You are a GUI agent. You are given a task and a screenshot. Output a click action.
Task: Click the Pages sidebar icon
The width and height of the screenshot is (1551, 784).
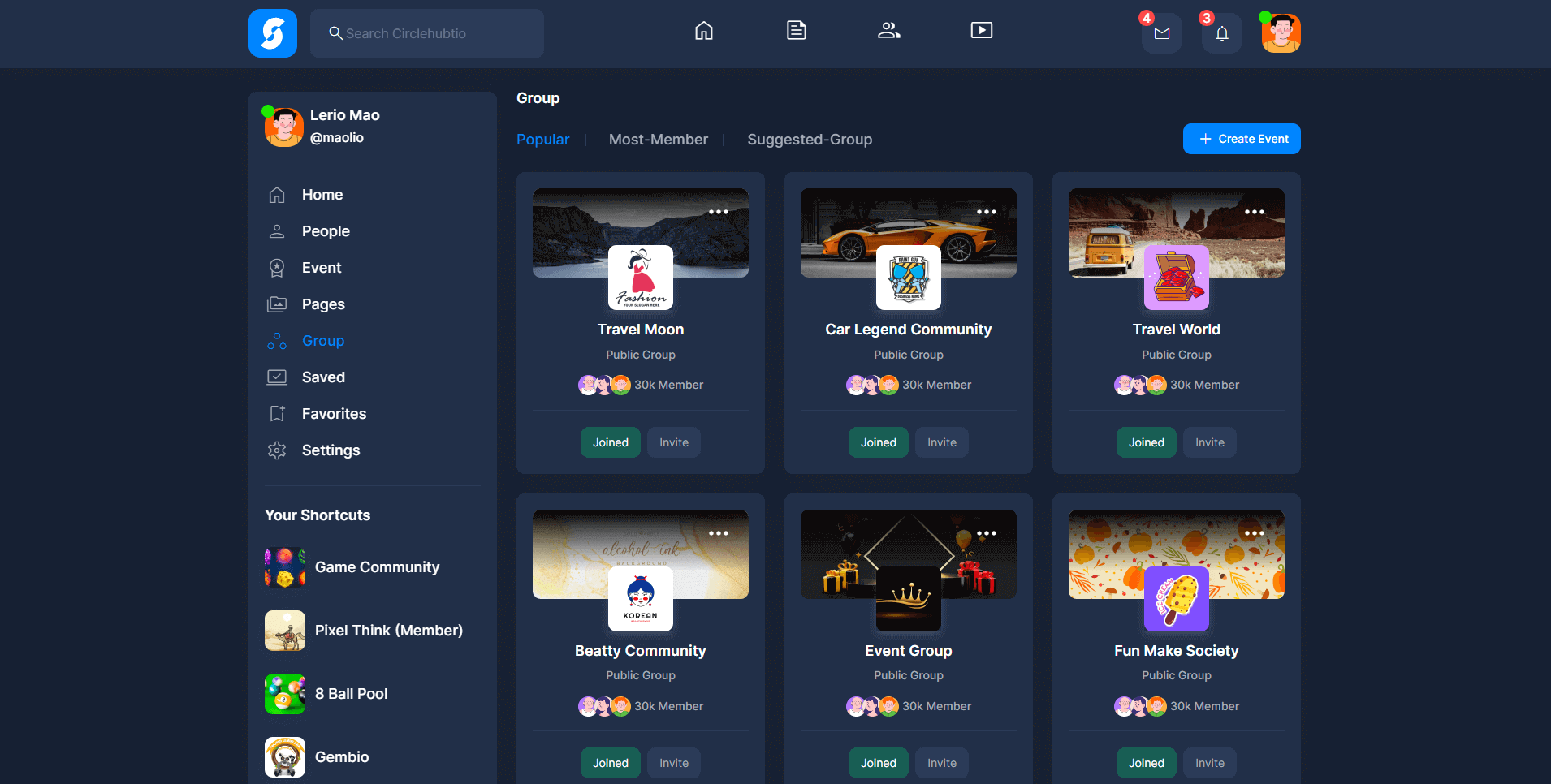pos(277,304)
